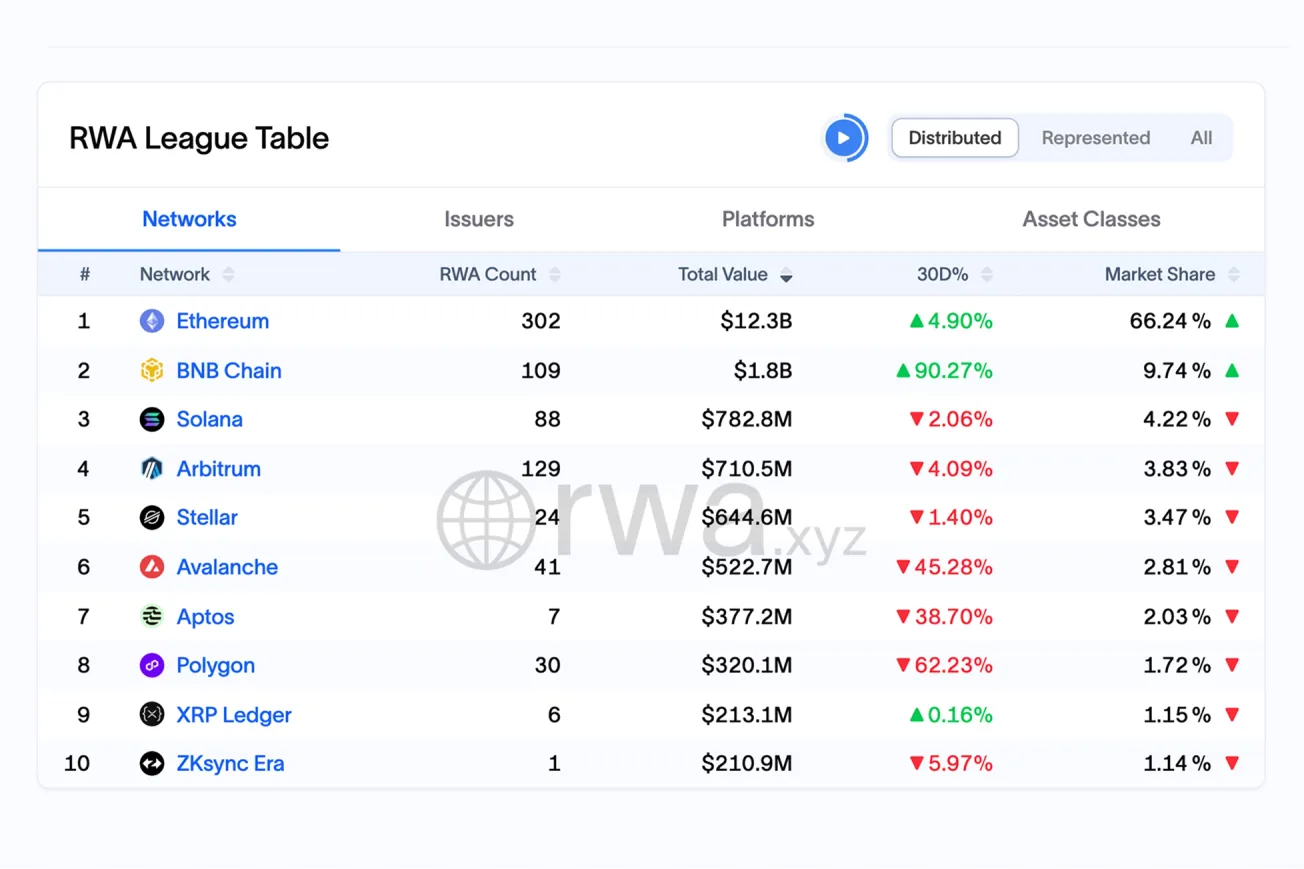Open the XRP Ledger network link
Screen dimensions: 1304x869
pyautogui.click(x=234, y=715)
